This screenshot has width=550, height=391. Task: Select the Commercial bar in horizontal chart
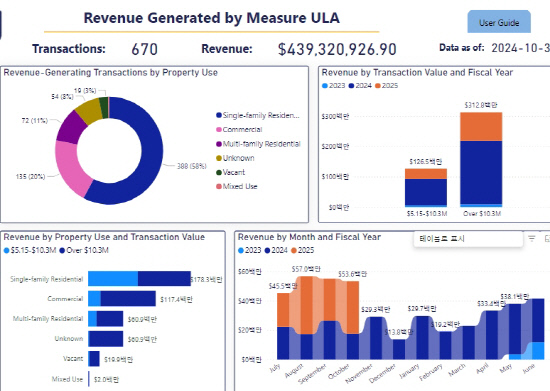(x=122, y=299)
